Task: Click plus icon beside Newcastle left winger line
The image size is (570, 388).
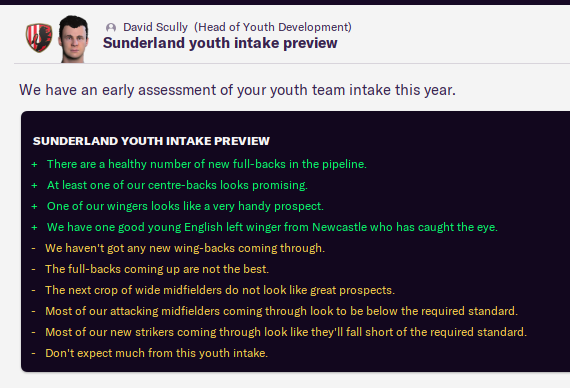Action: point(35,228)
